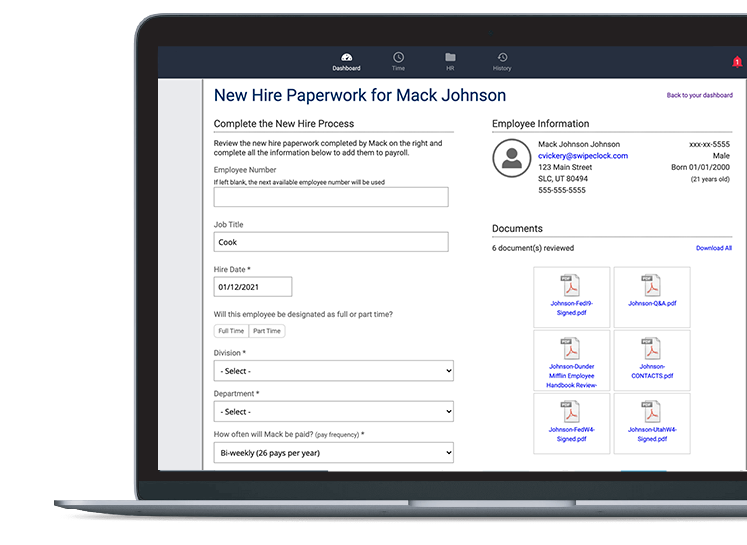Click the 6 document(s) reviewed text

pos(533,248)
